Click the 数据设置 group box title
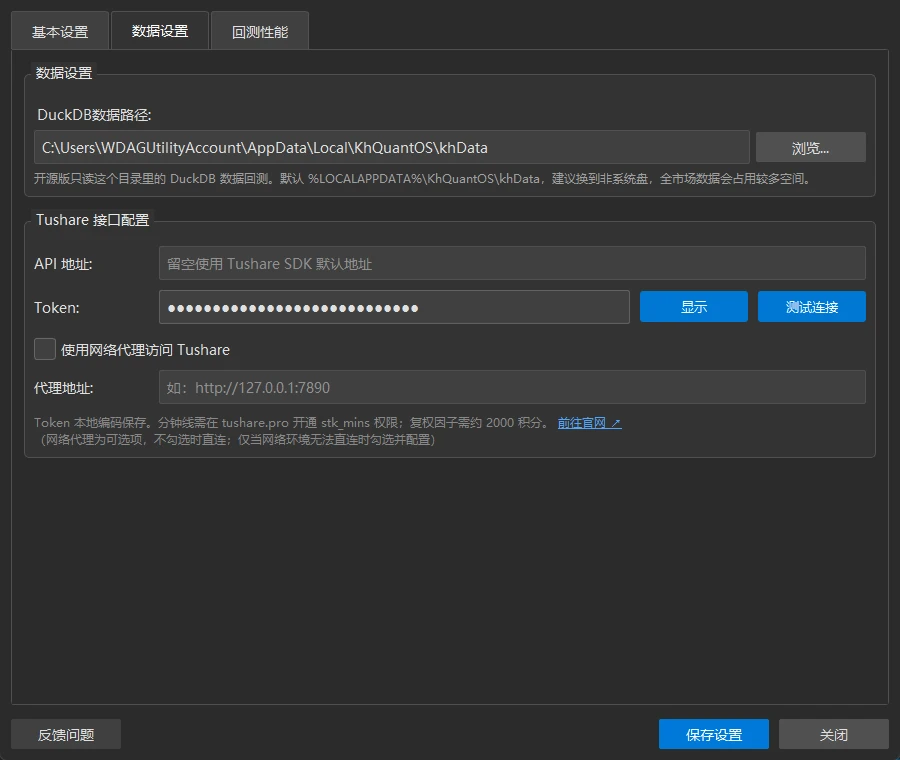 pos(64,73)
